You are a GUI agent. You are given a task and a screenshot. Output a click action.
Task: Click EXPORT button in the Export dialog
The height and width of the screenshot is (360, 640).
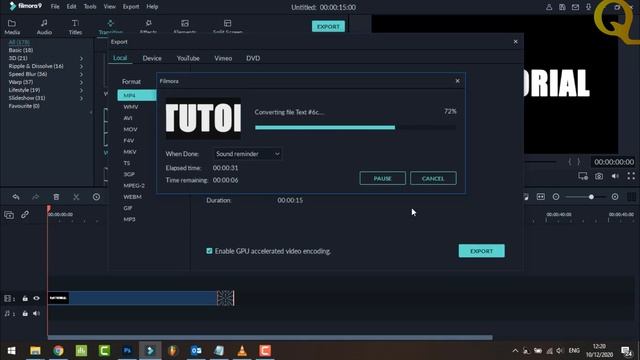[x=482, y=251]
